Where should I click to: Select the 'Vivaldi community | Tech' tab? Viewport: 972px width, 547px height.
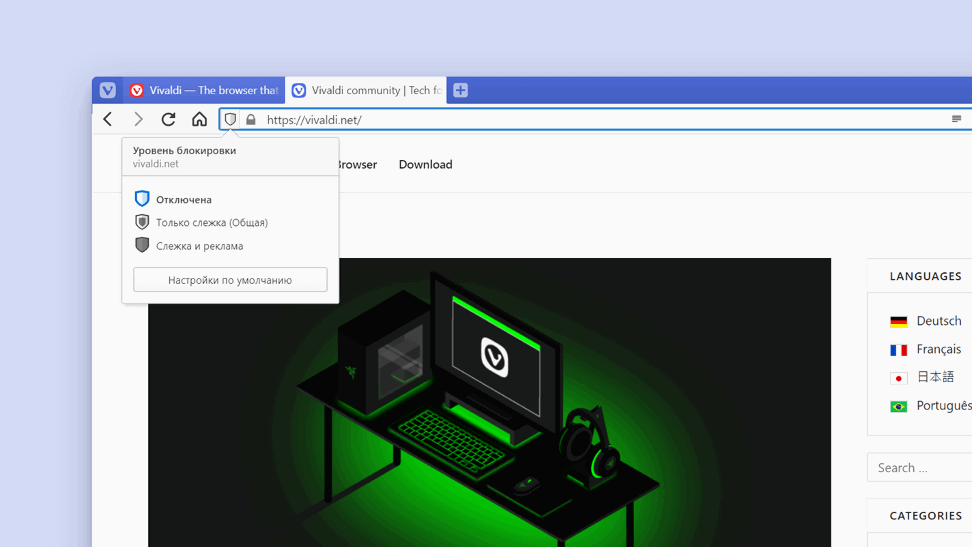click(366, 90)
